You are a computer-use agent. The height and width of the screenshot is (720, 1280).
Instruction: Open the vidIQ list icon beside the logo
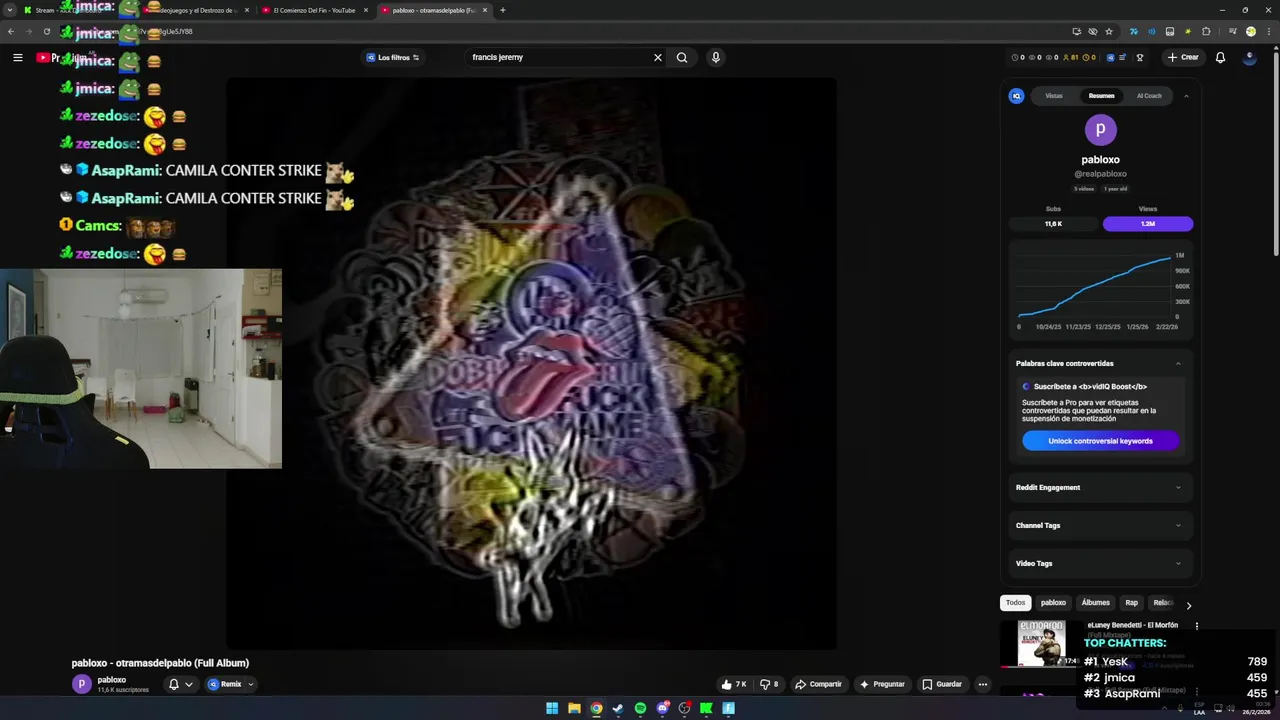1122,57
